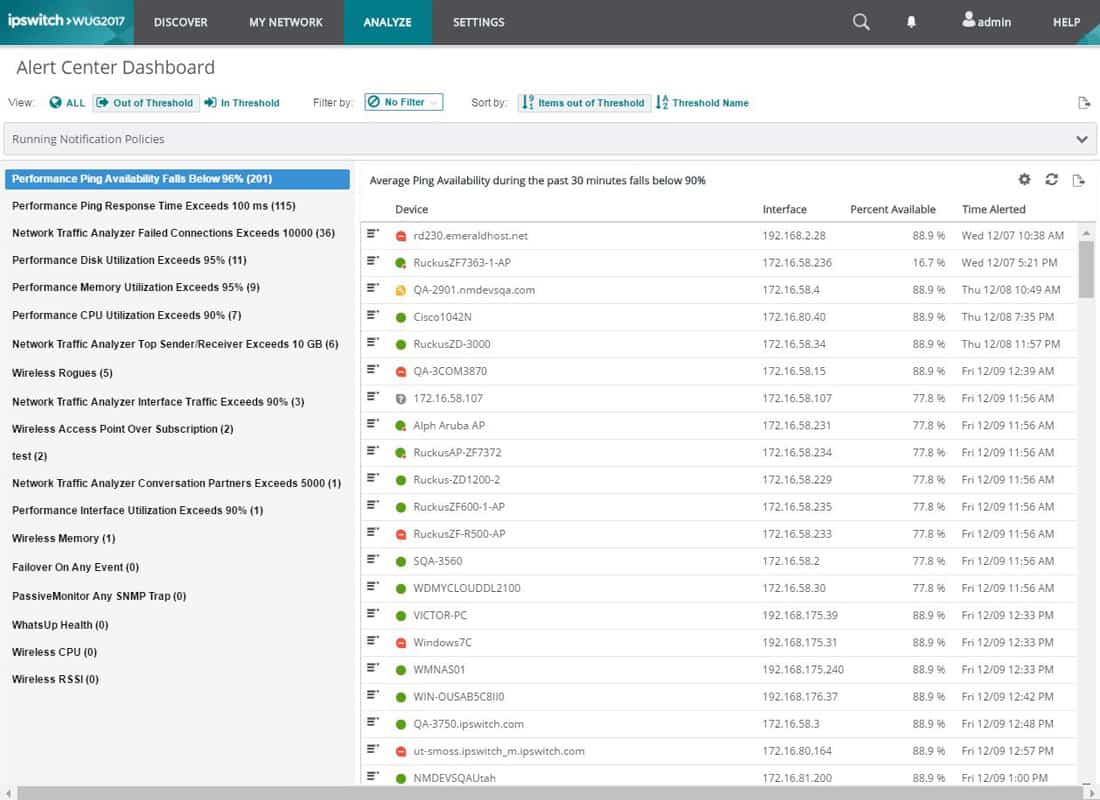Sort table by Time Alerted header
The height and width of the screenshot is (800, 1100).
pyautogui.click(x=993, y=209)
